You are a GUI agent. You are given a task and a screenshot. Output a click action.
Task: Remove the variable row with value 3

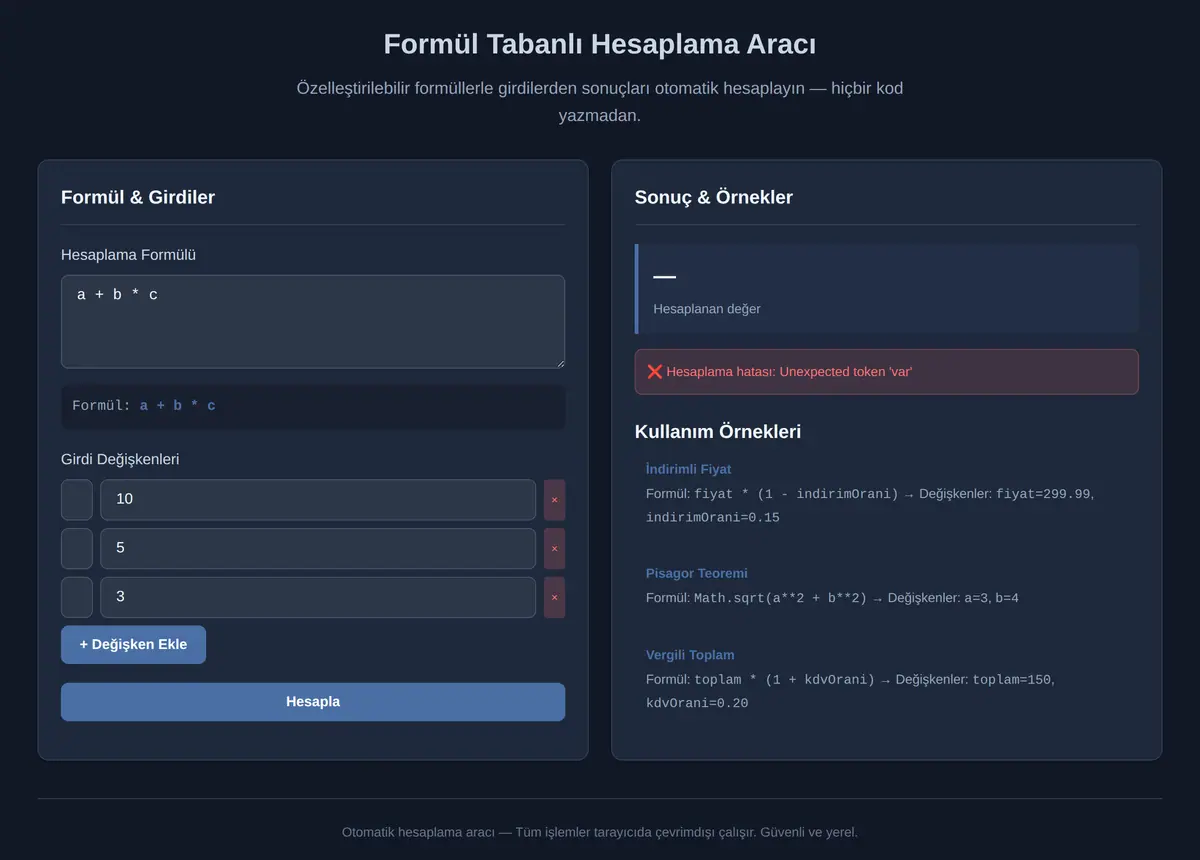click(554, 597)
